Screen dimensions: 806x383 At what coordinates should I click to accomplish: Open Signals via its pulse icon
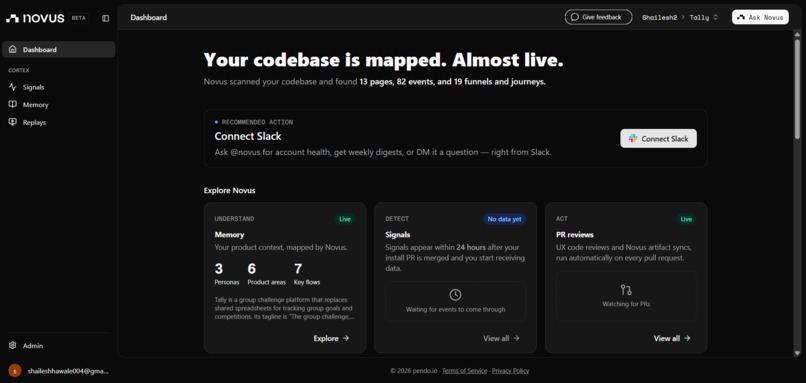(13, 87)
